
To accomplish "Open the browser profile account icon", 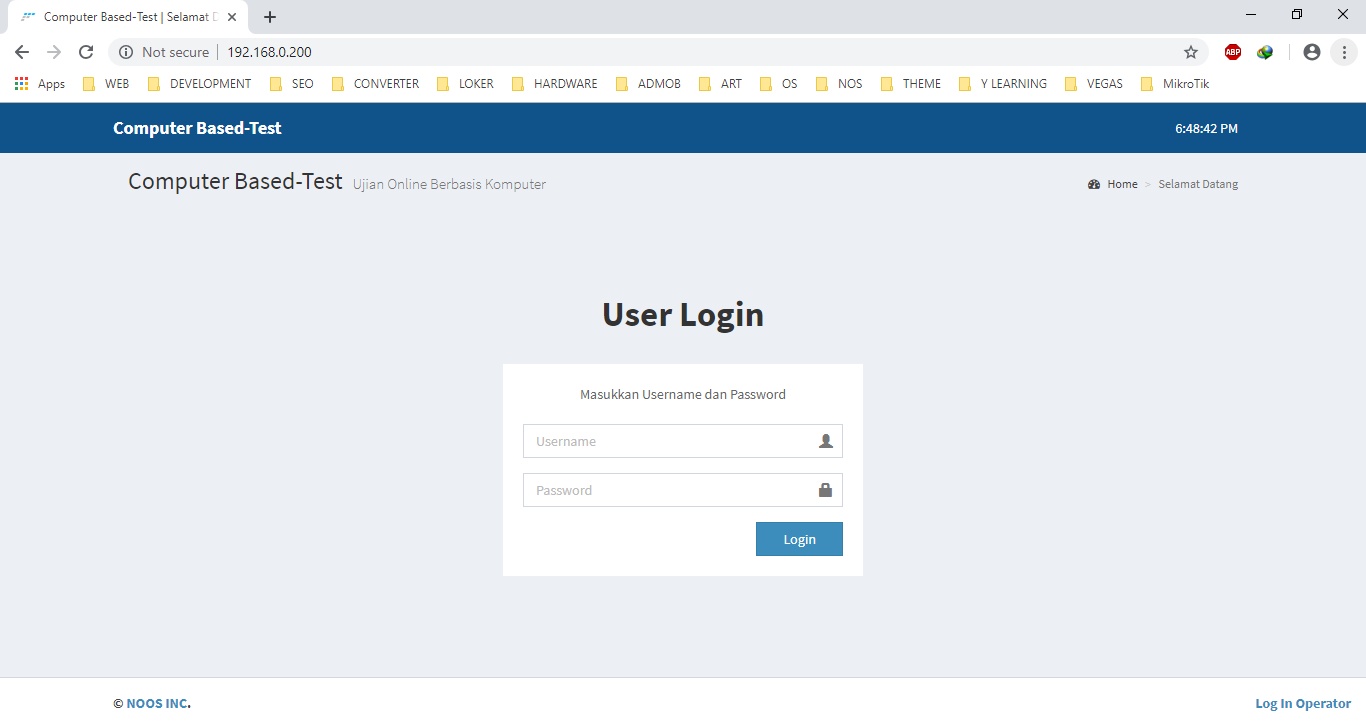I will (x=1311, y=52).
